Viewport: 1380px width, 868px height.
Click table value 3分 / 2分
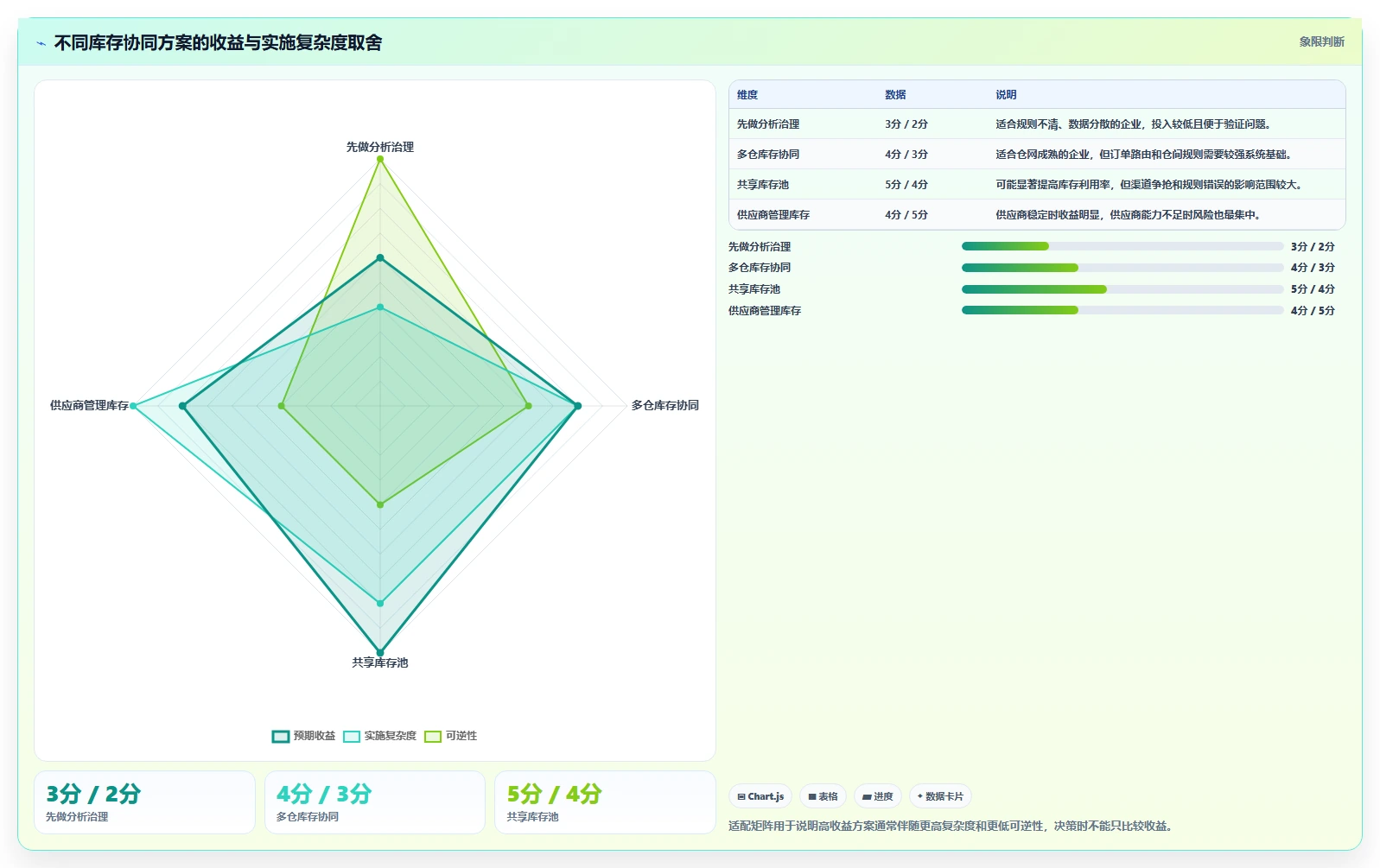pyautogui.click(x=906, y=124)
